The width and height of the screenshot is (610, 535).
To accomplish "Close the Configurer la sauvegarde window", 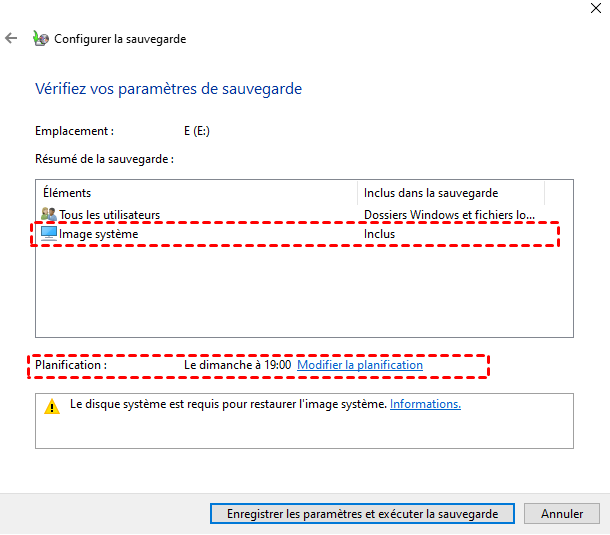I will [597, 6].
